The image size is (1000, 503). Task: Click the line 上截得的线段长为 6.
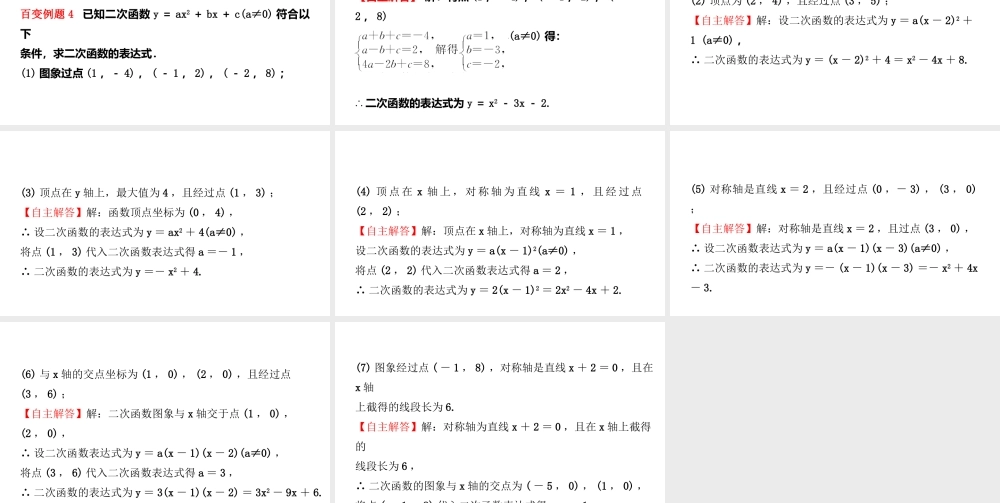[x=405, y=407]
